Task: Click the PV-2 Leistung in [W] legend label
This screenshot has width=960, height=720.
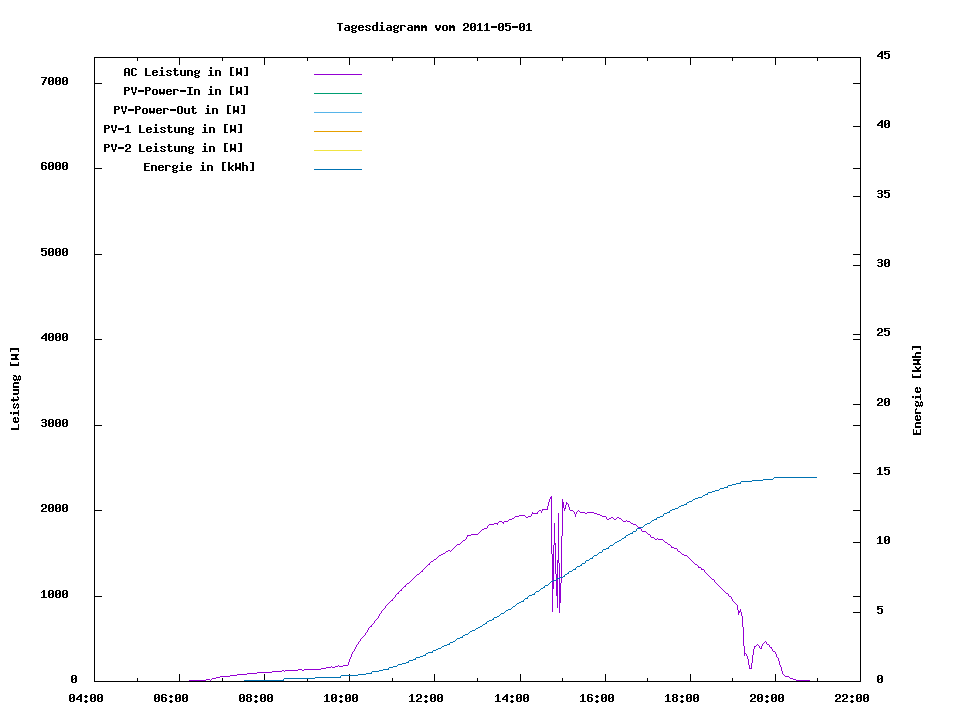Action: coord(173,148)
